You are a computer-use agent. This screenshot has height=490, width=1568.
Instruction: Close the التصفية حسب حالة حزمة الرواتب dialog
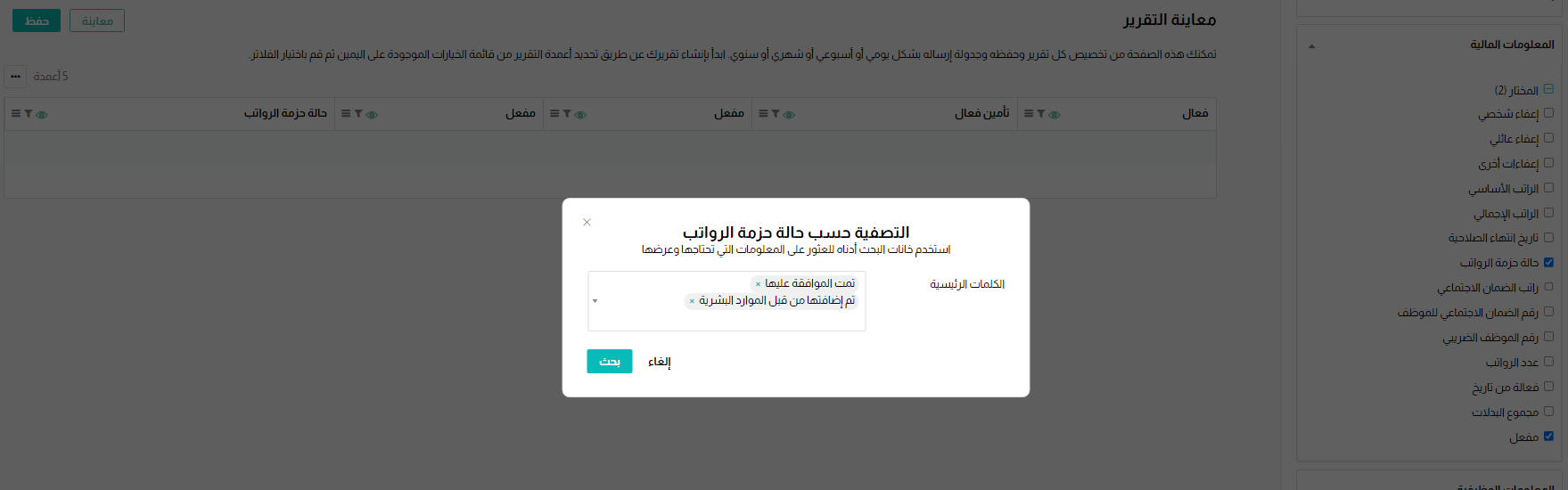(x=587, y=222)
